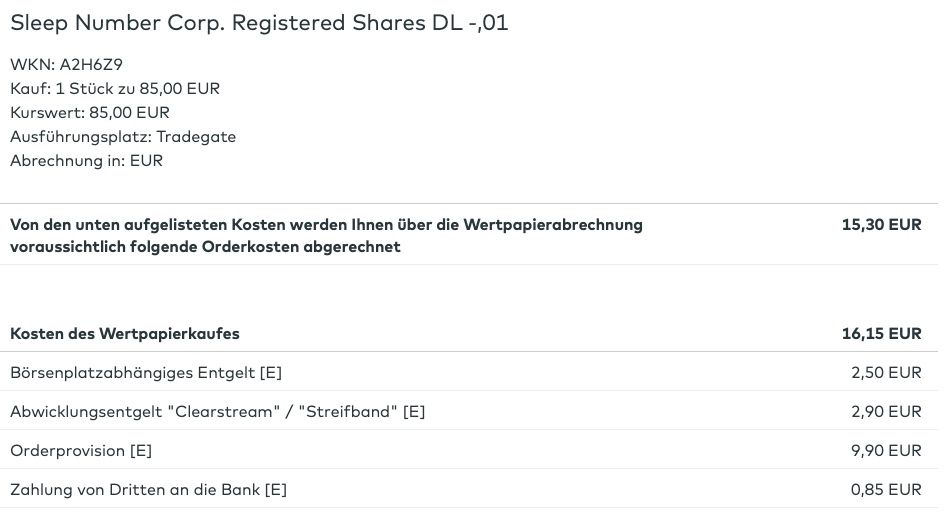Click the Abrechnung in EUR line
Screen dimensions: 950x518
(86, 161)
